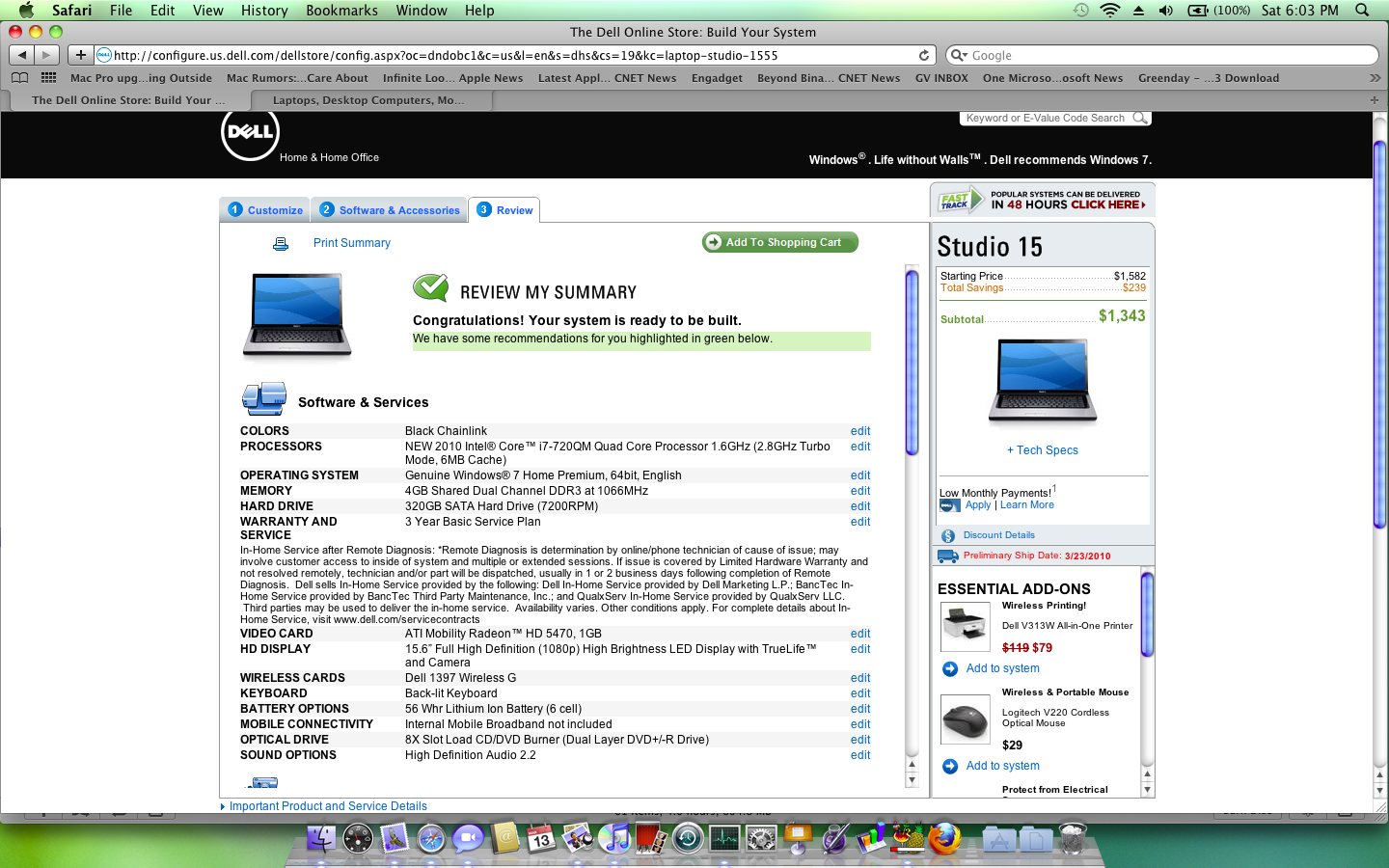Reload the page from the address bar
Viewport: 1389px width, 868px height.
[923, 55]
